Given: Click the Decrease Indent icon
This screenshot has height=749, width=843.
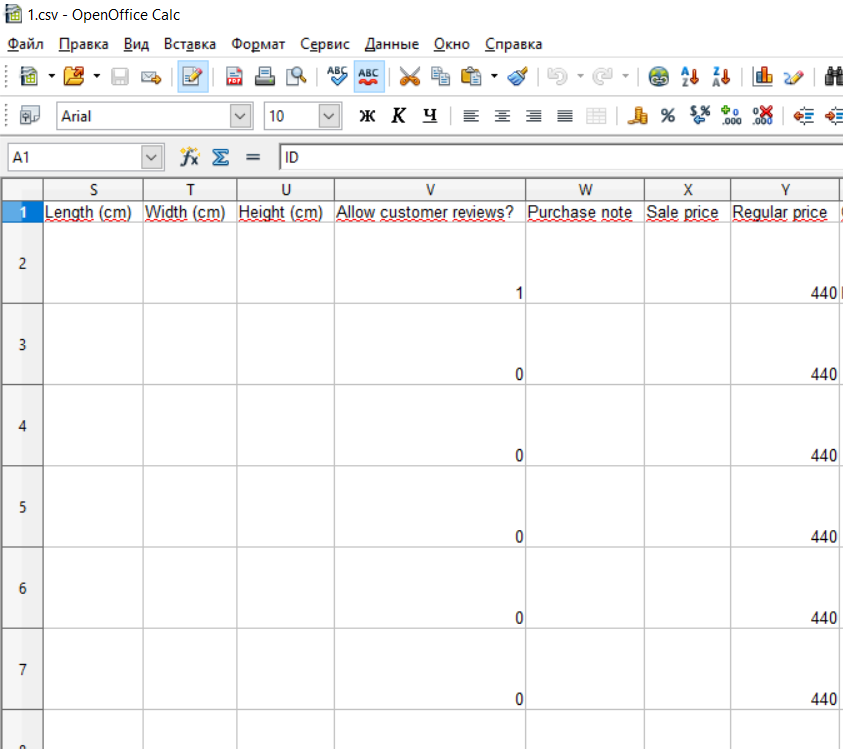Looking at the screenshot, I should pyautogui.click(x=804, y=116).
